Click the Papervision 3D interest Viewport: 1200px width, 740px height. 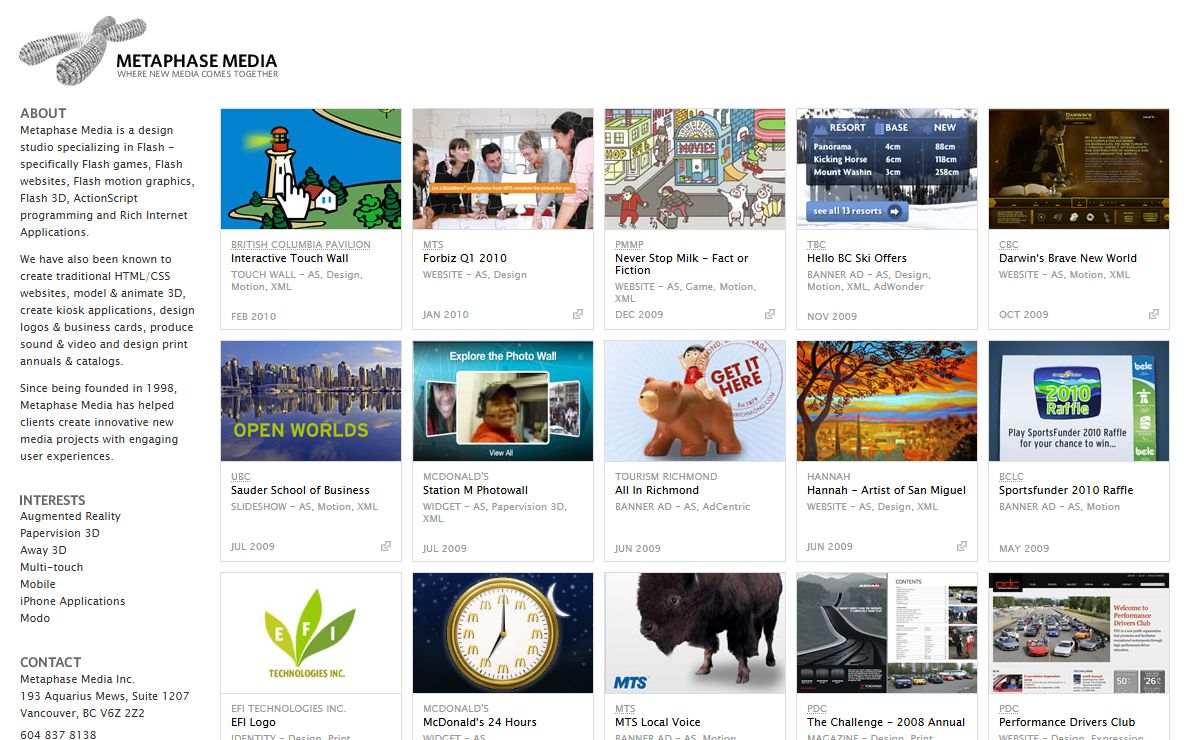click(x=60, y=533)
